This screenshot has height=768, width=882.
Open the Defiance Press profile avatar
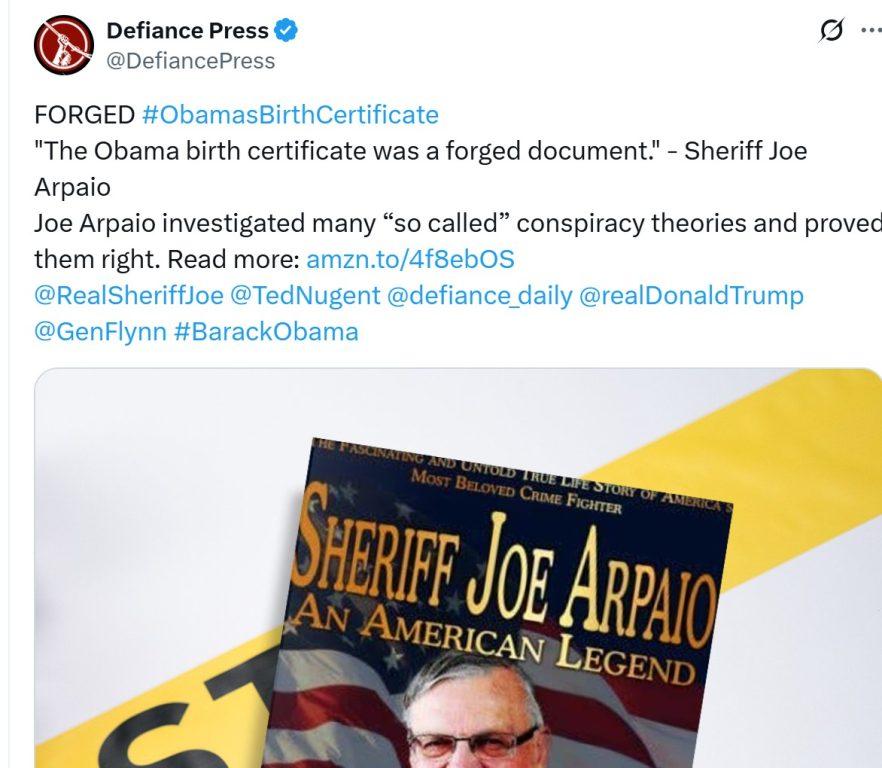click(x=64, y=45)
